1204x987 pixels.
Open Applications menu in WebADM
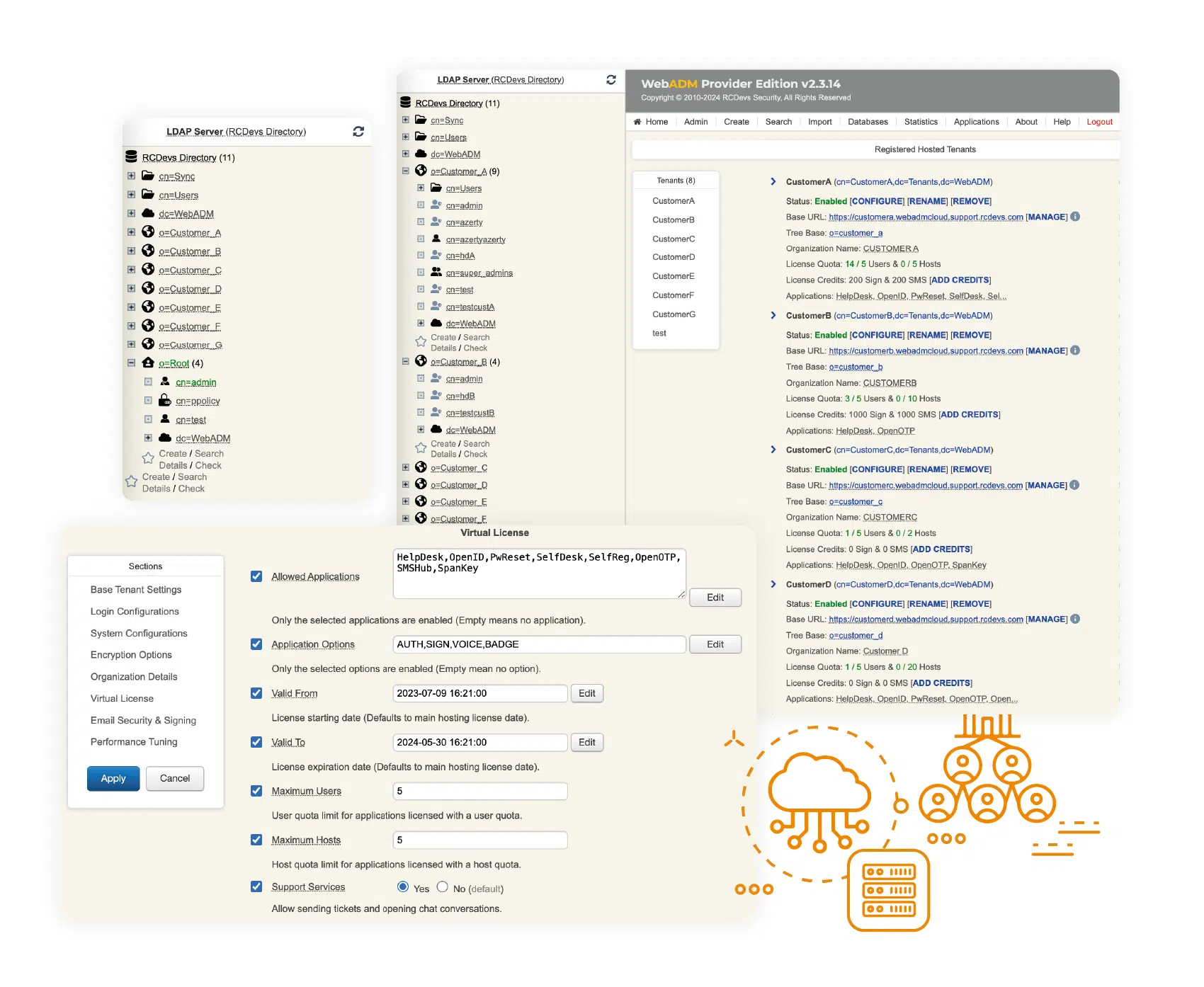[x=976, y=122]
